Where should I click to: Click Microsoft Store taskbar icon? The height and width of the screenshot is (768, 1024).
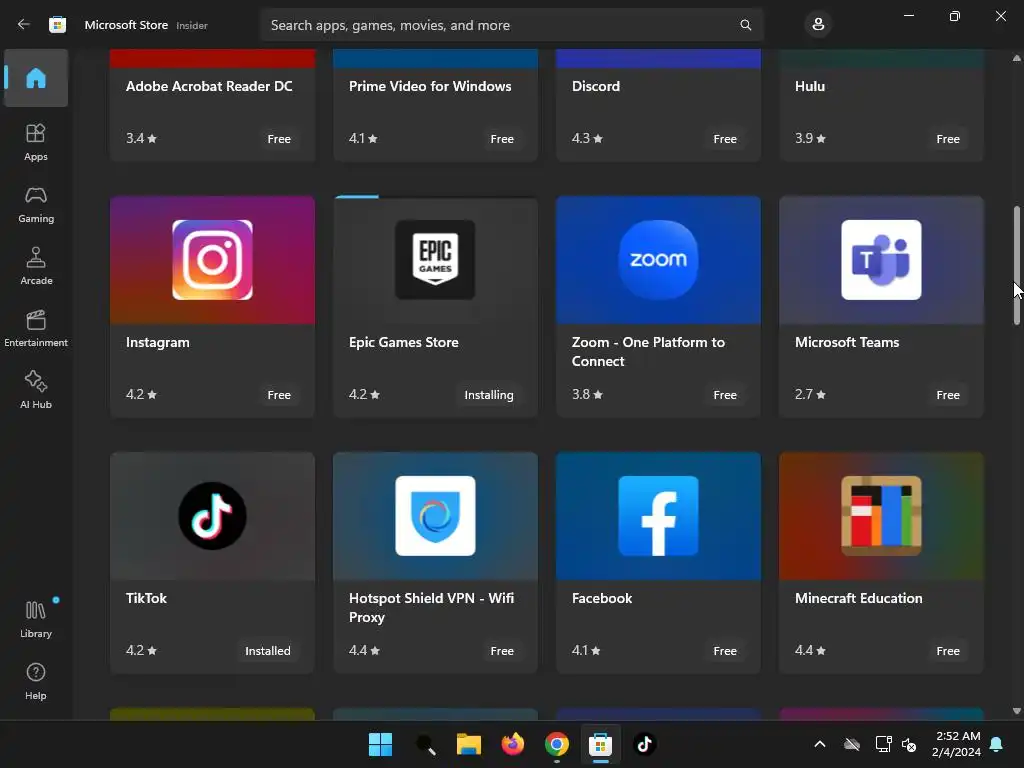[x=600, y=744]
